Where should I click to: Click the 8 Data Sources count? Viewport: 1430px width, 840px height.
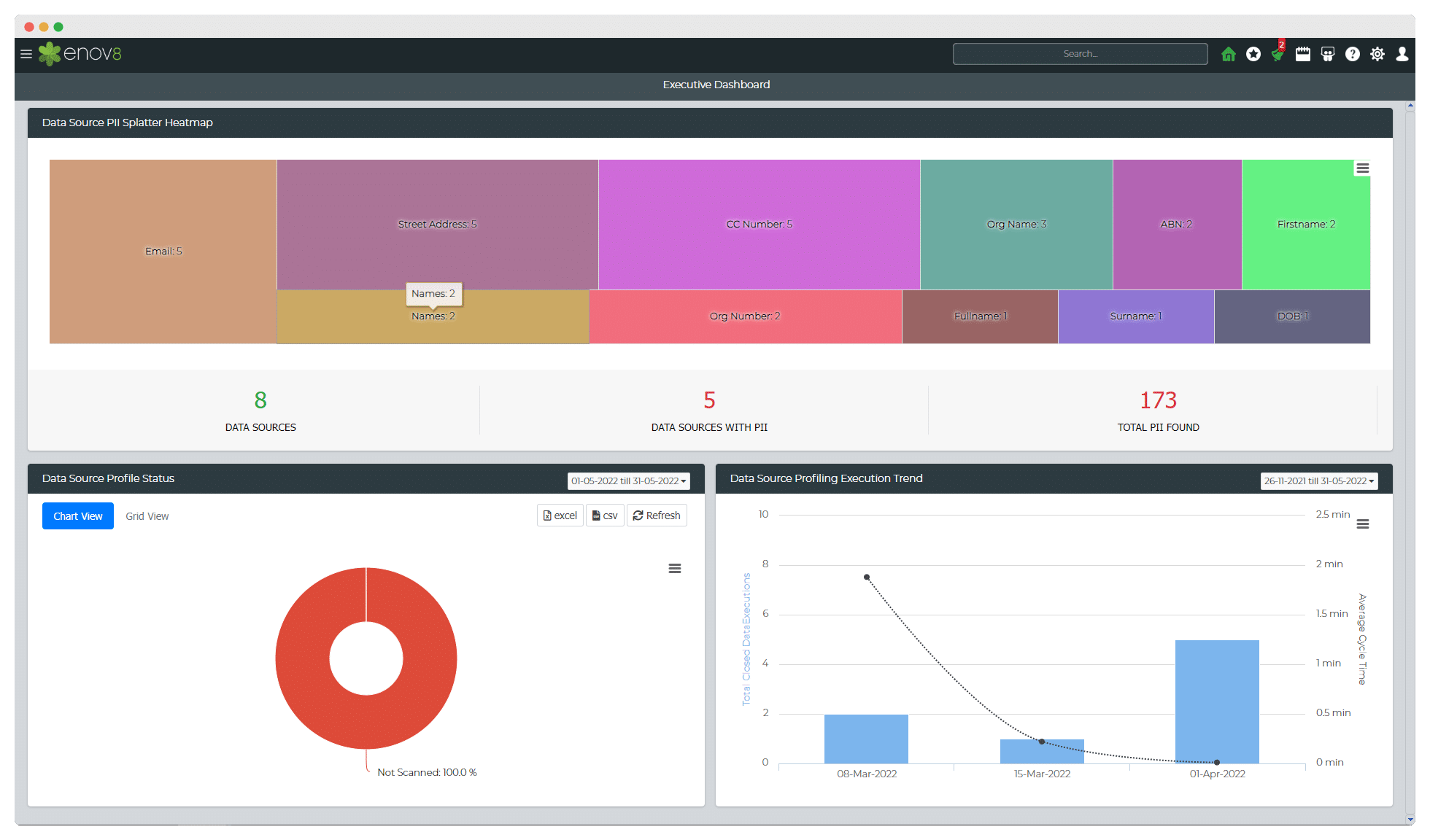click(x=260, y=400)
